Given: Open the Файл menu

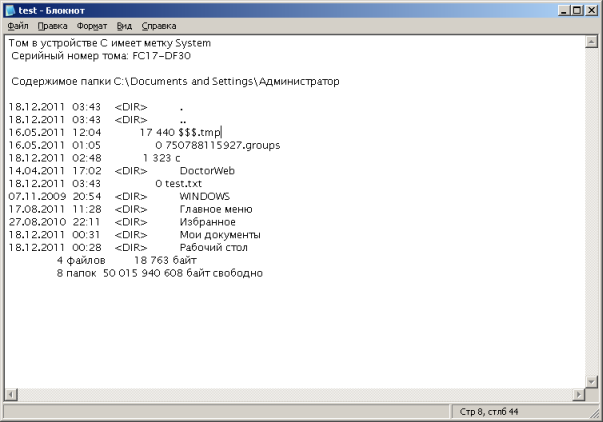Looking at the screenshot, I should [18, 26].
